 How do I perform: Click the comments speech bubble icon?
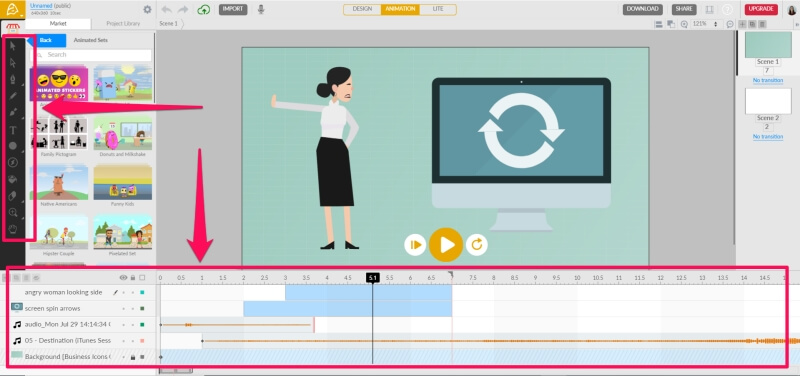pos(730,24)
